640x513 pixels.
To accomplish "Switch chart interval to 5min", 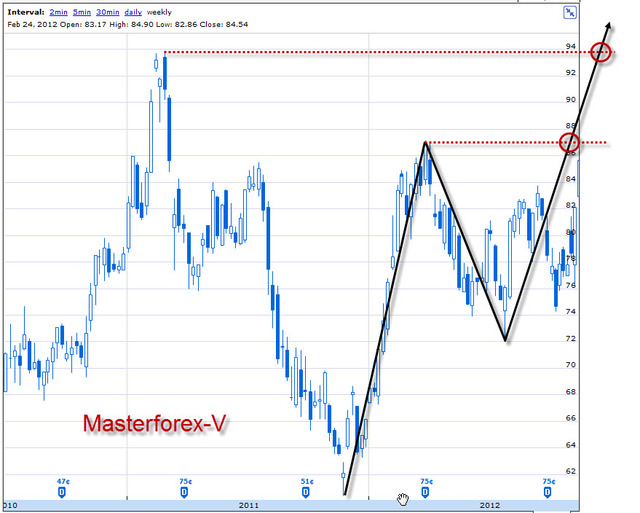I will 82,12.
